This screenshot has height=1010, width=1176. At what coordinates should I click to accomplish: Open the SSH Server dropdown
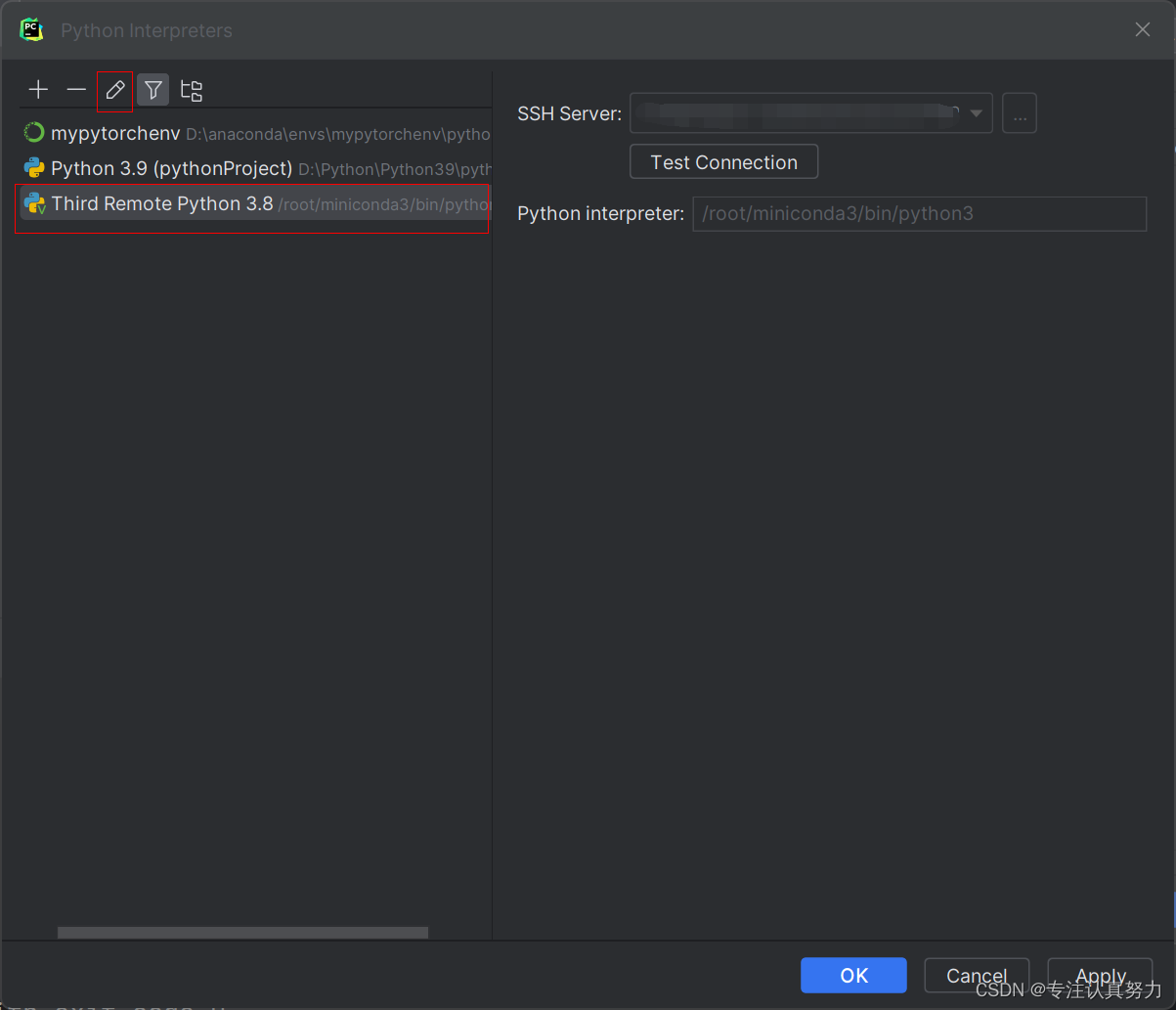(811, 113)
